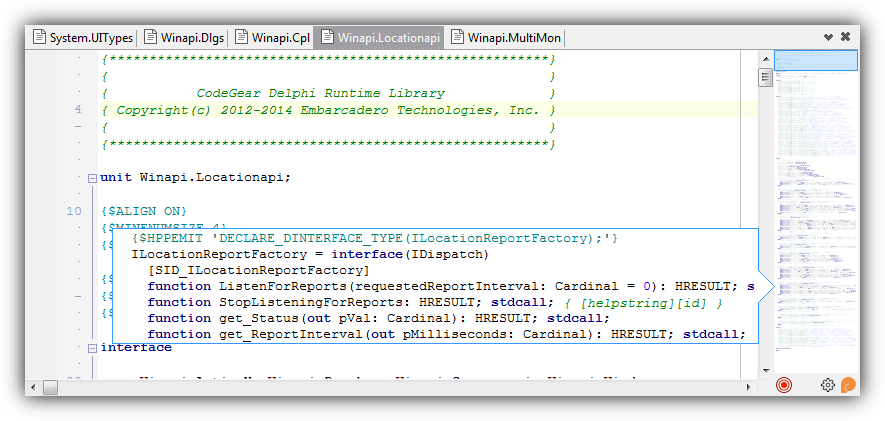885x421 pixels.
Task: Click the 'interface' keyword line in editor
Action: coord(136,348)
